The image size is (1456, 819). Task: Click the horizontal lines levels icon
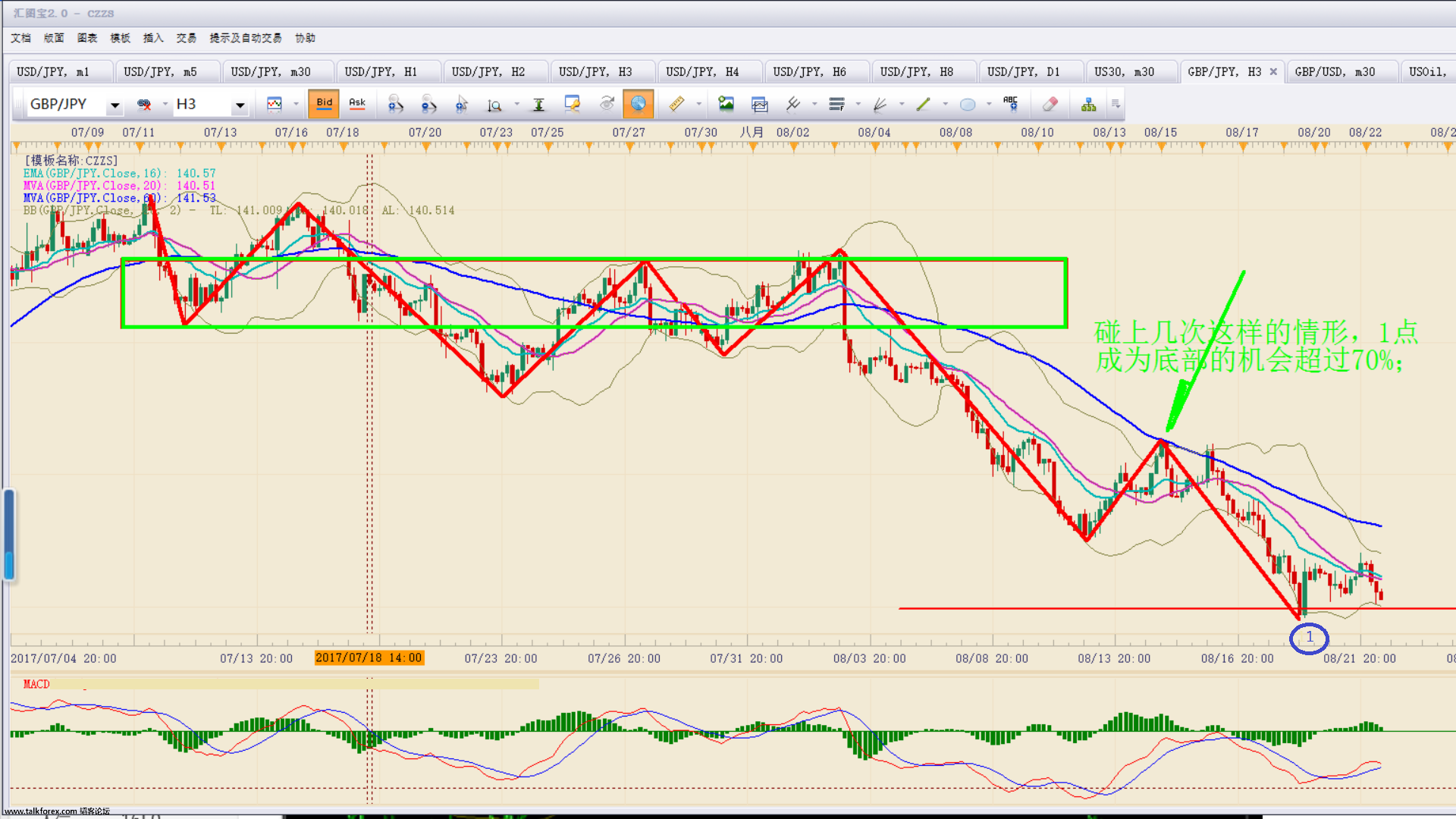click(x=836, y=105)
